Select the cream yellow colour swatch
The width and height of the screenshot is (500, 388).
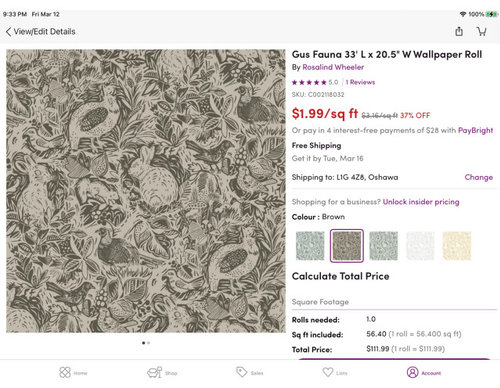point(457,246)
